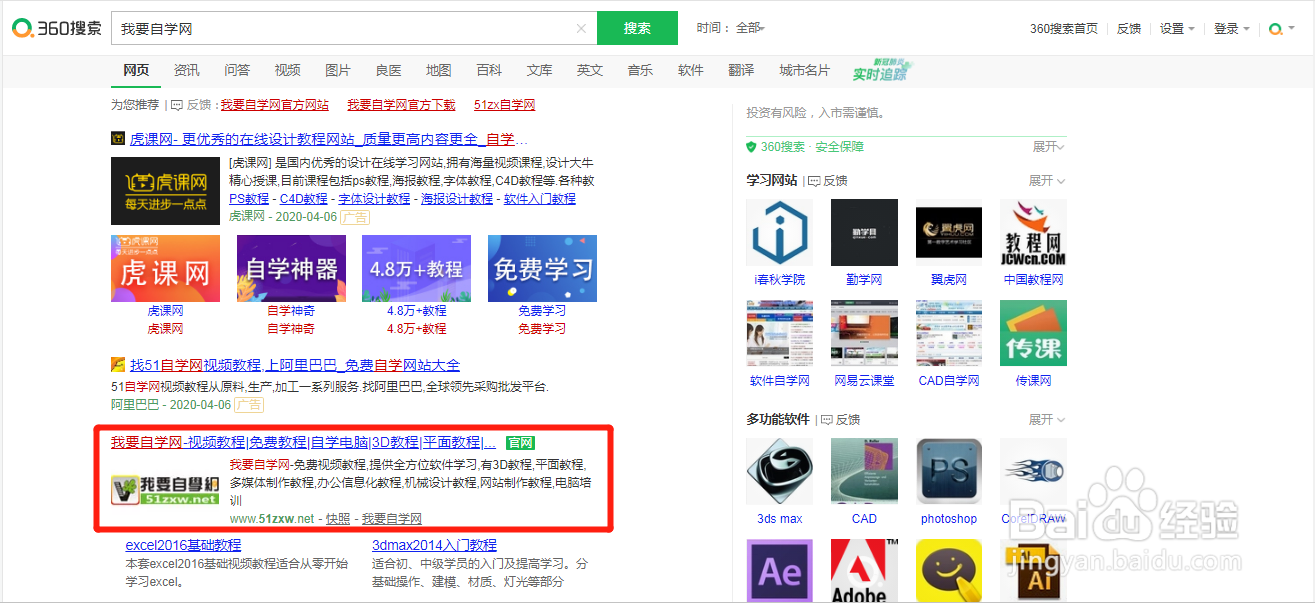The height and width of the screenshot is (606, 1315).
Task: Open the 登录 dropdown menu
Action: pos(1231,29)
